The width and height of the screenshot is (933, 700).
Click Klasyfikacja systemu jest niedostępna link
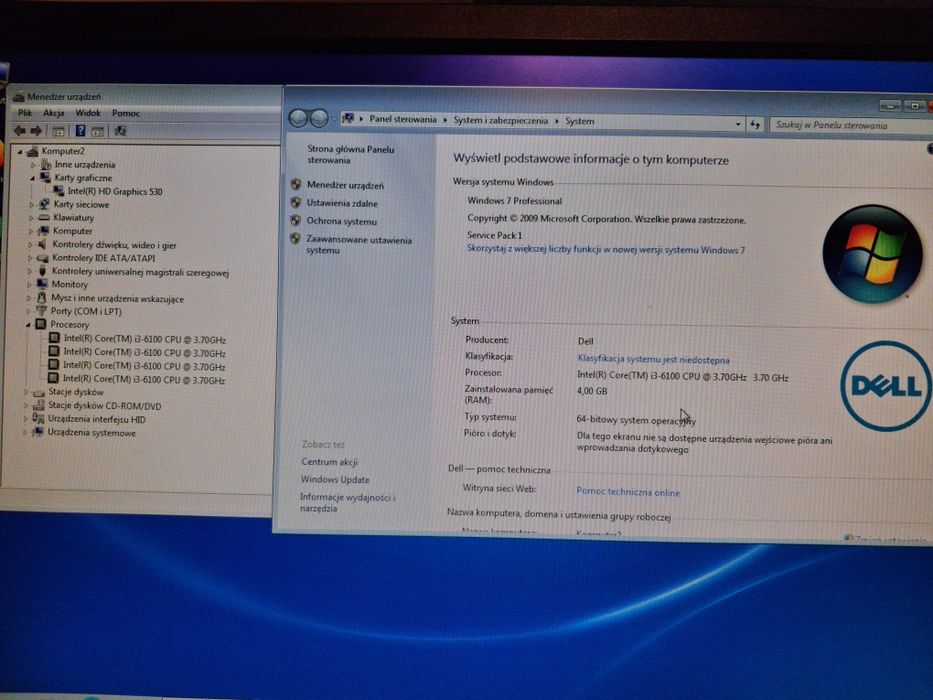pos(653,360)
